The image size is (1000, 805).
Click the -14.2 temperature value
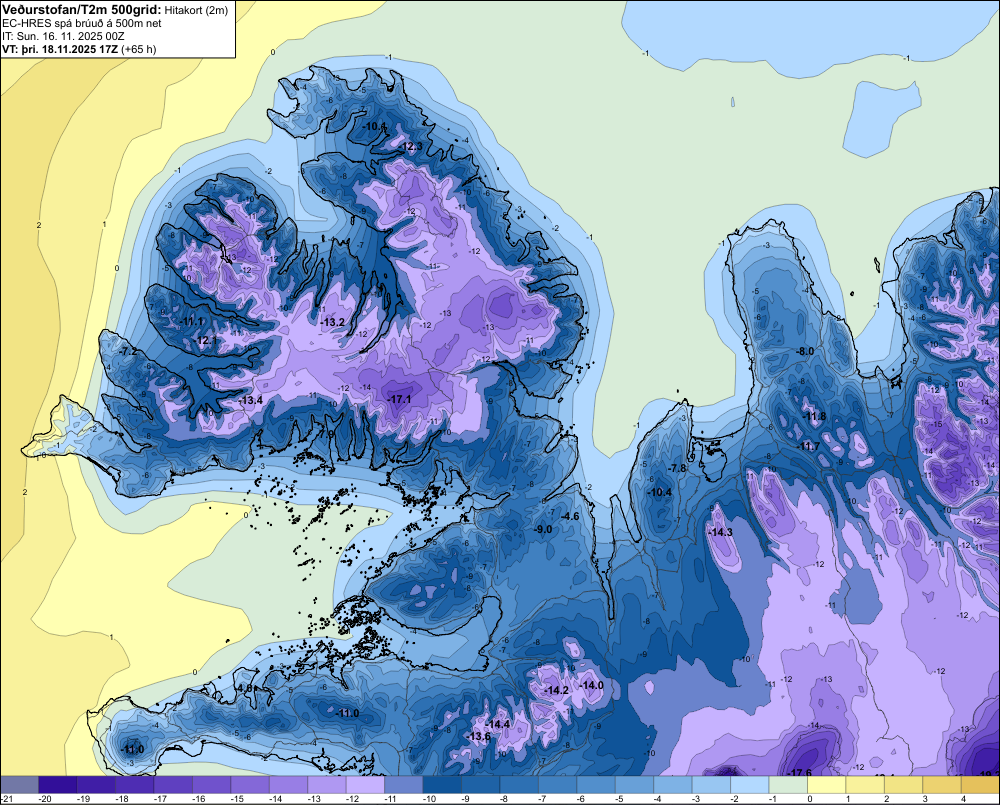click(557, 691)
